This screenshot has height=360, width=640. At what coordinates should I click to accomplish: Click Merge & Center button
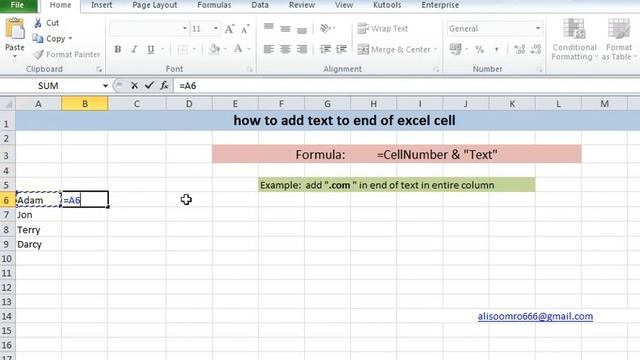394,49
